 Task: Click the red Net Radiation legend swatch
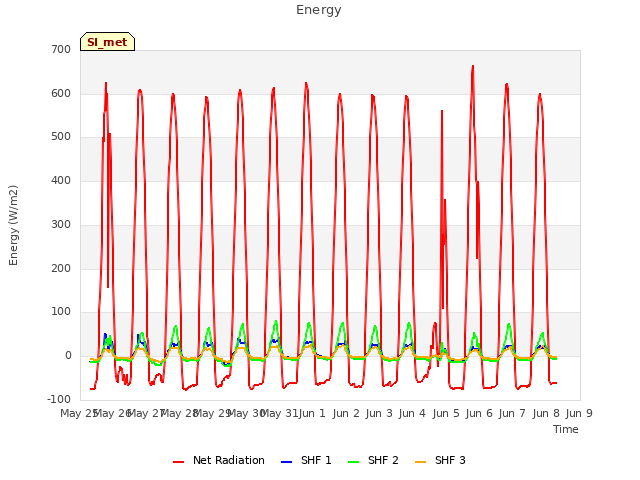[179, 461]
